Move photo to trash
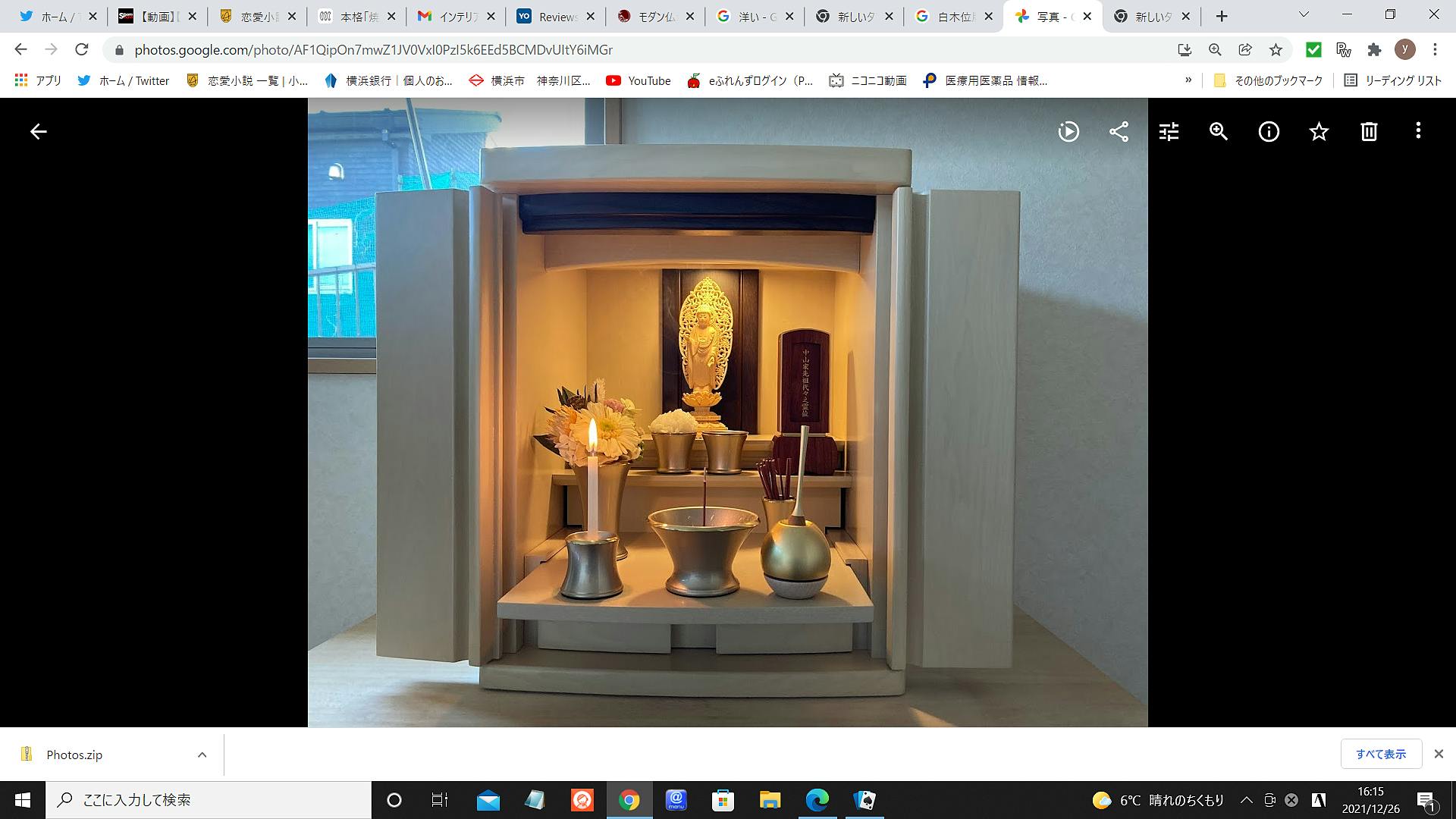 (x=1369, y=131)
